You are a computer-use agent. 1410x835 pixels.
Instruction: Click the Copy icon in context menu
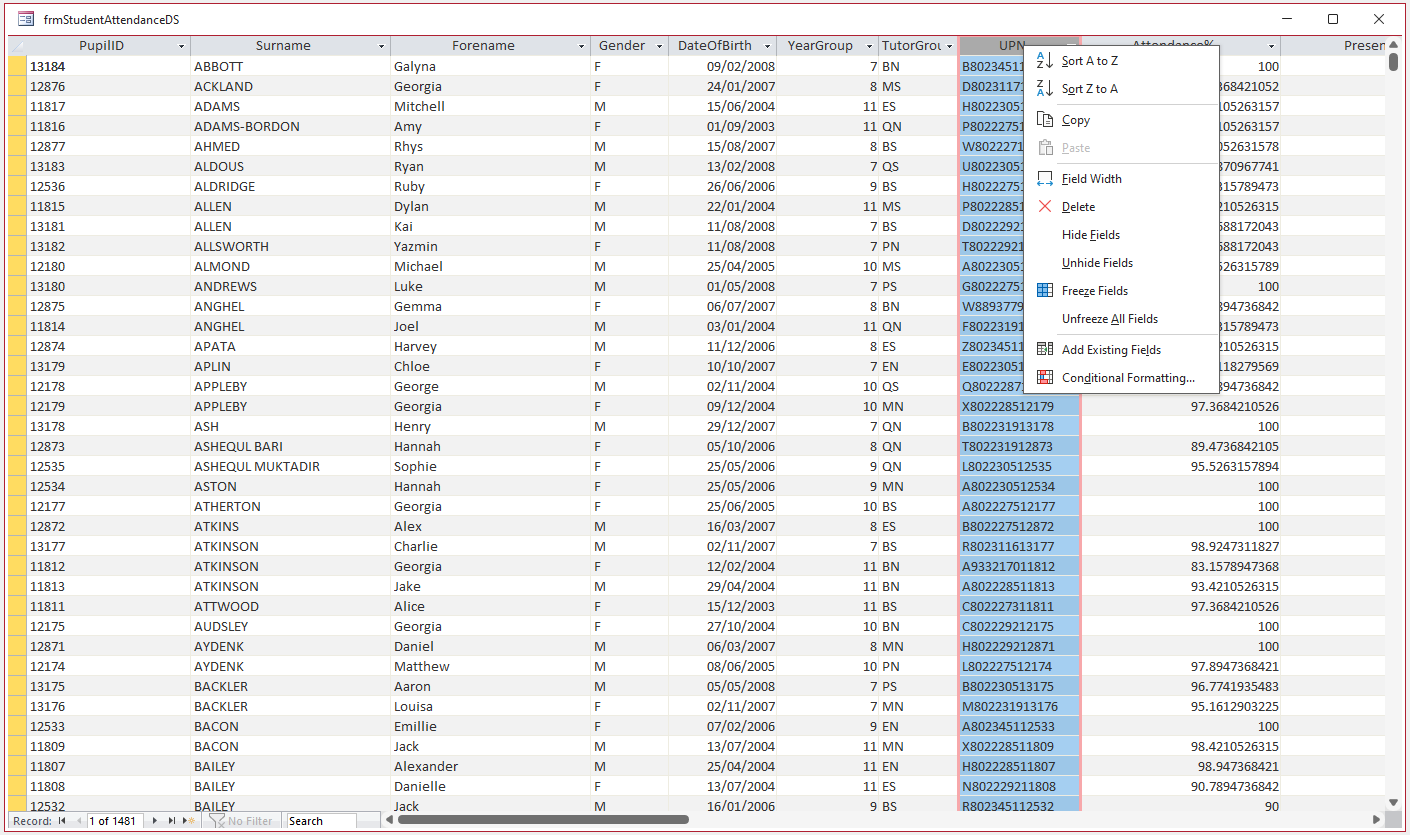[x=1044, y=120]
